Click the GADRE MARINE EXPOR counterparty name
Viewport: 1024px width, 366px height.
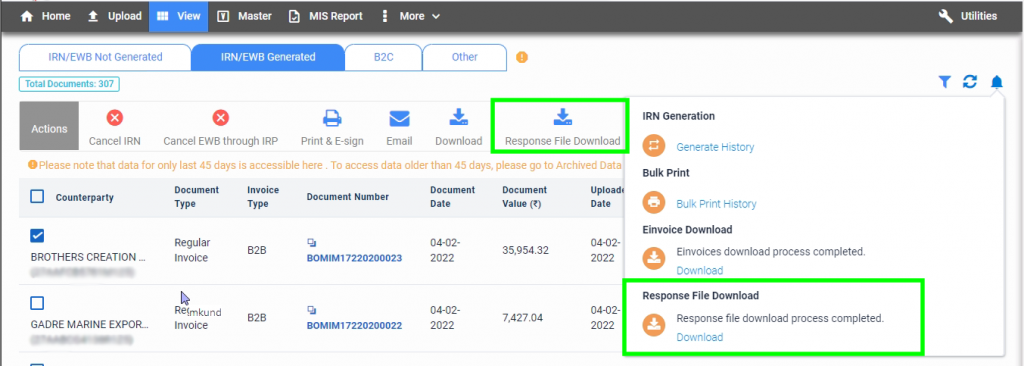(x=90, y=324)
